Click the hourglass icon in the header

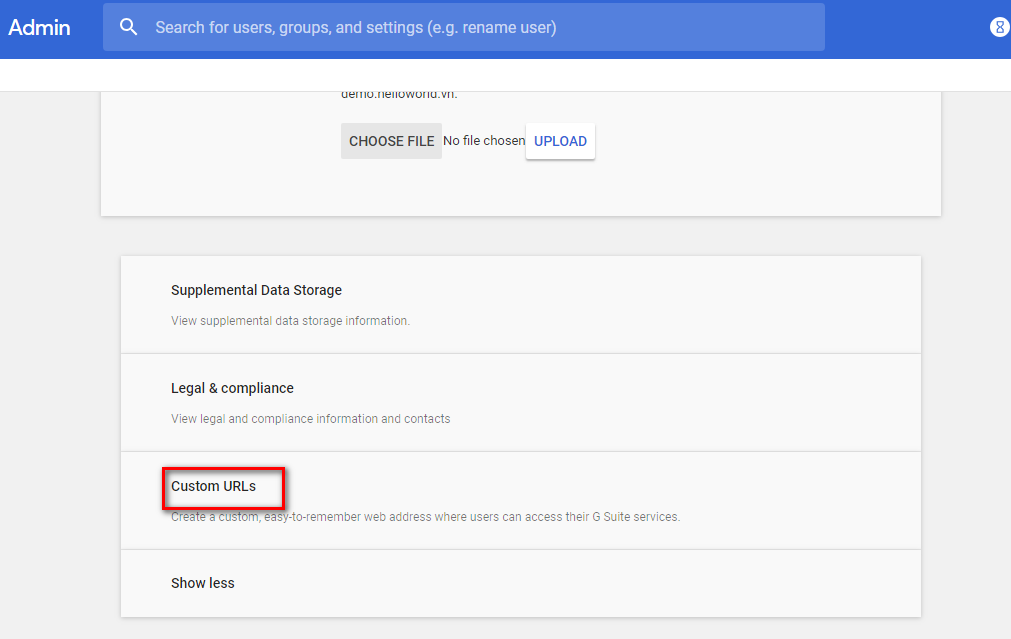[x=999, y=27]
